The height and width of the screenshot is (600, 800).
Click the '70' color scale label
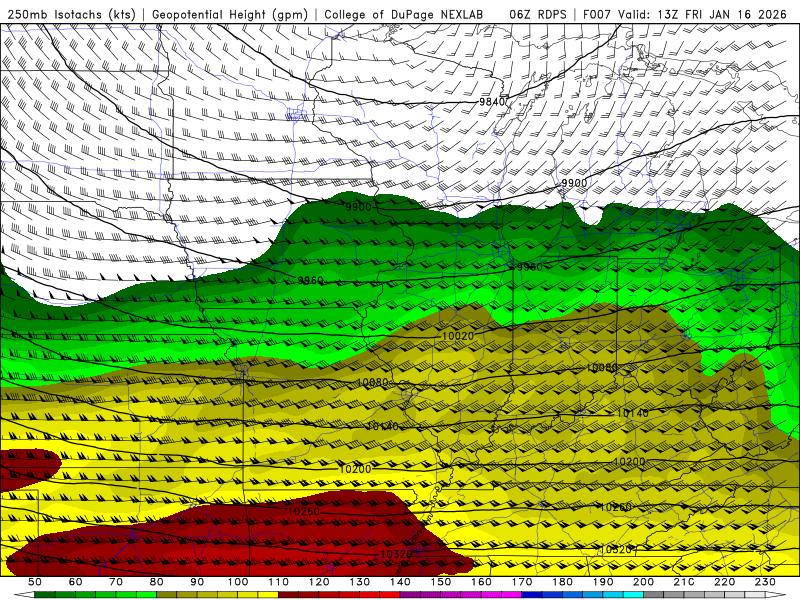[x=116, y=582]
